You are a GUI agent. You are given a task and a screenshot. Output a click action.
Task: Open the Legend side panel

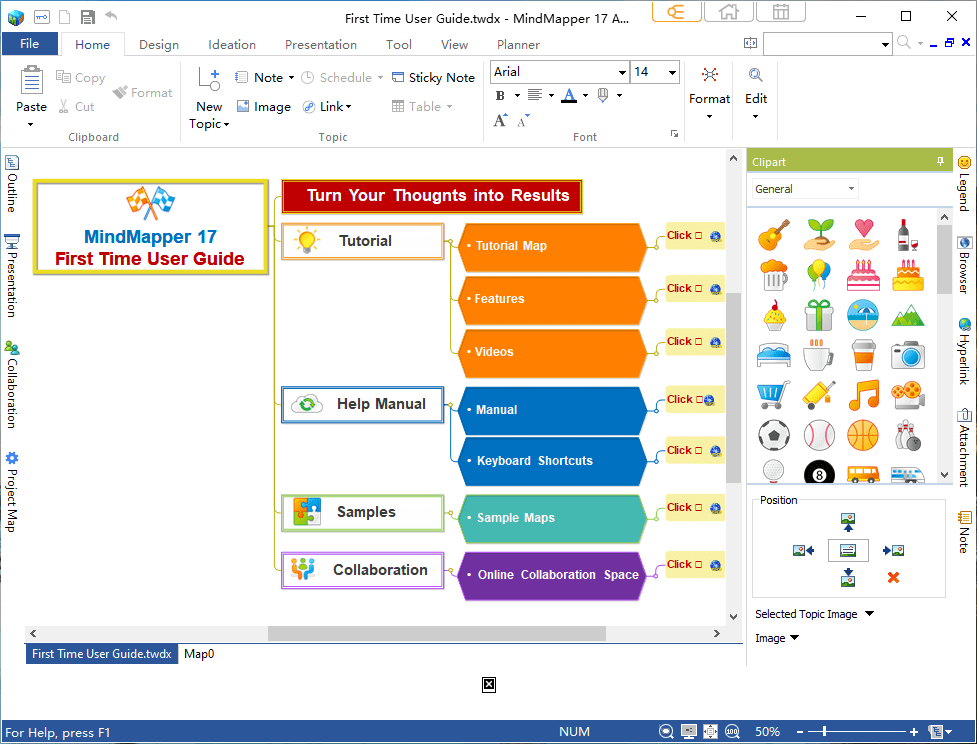coord(964,184)
